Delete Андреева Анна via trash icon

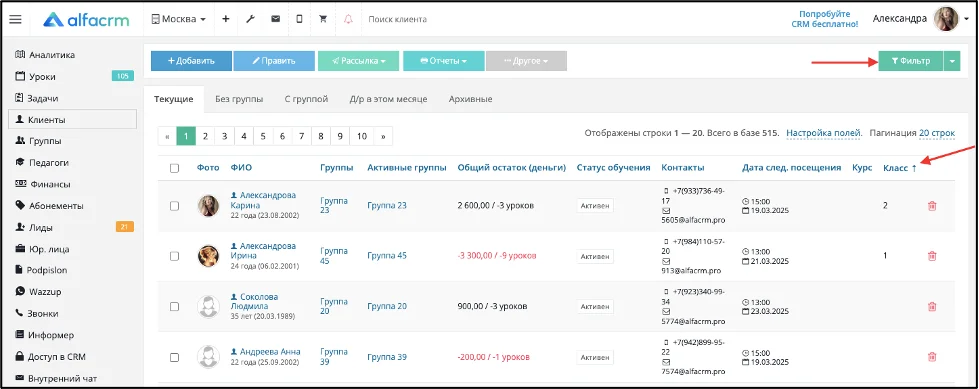[932, 357]
